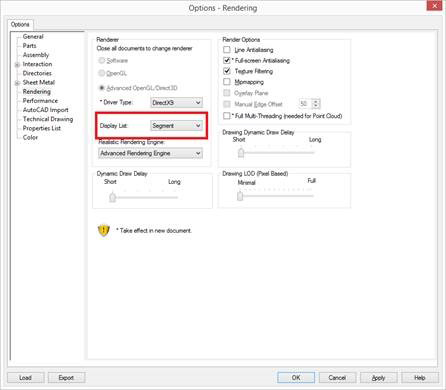
Task: Click the Apply button
Action: click(379, 378)
